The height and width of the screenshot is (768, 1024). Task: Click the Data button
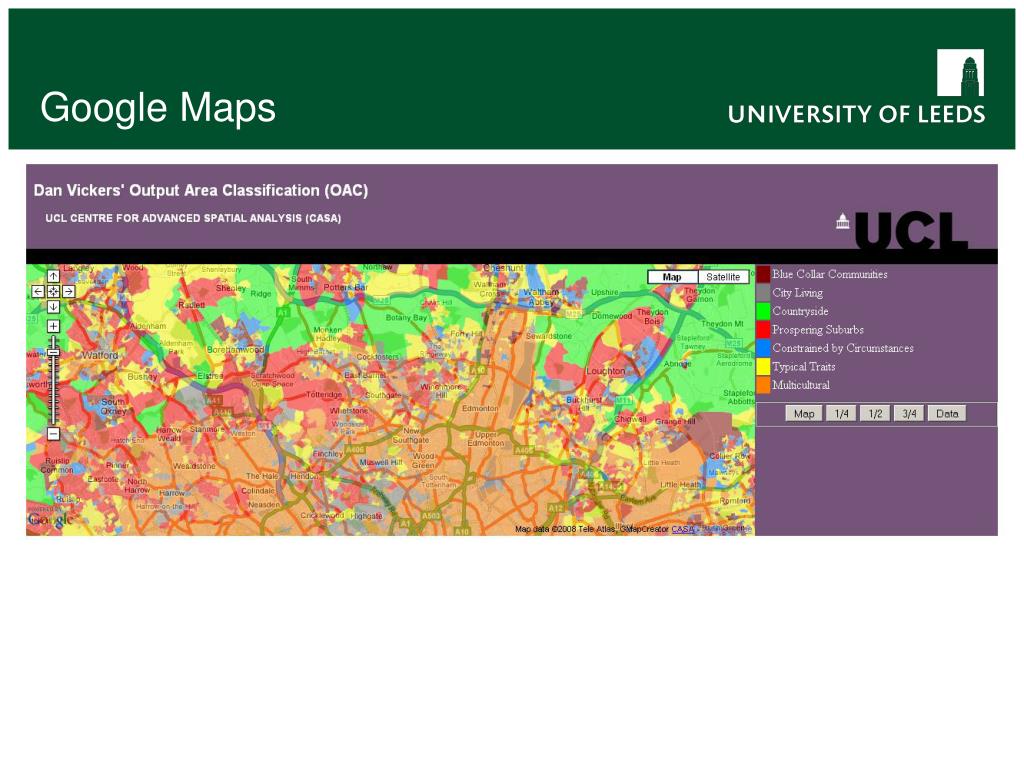point(947,413)
